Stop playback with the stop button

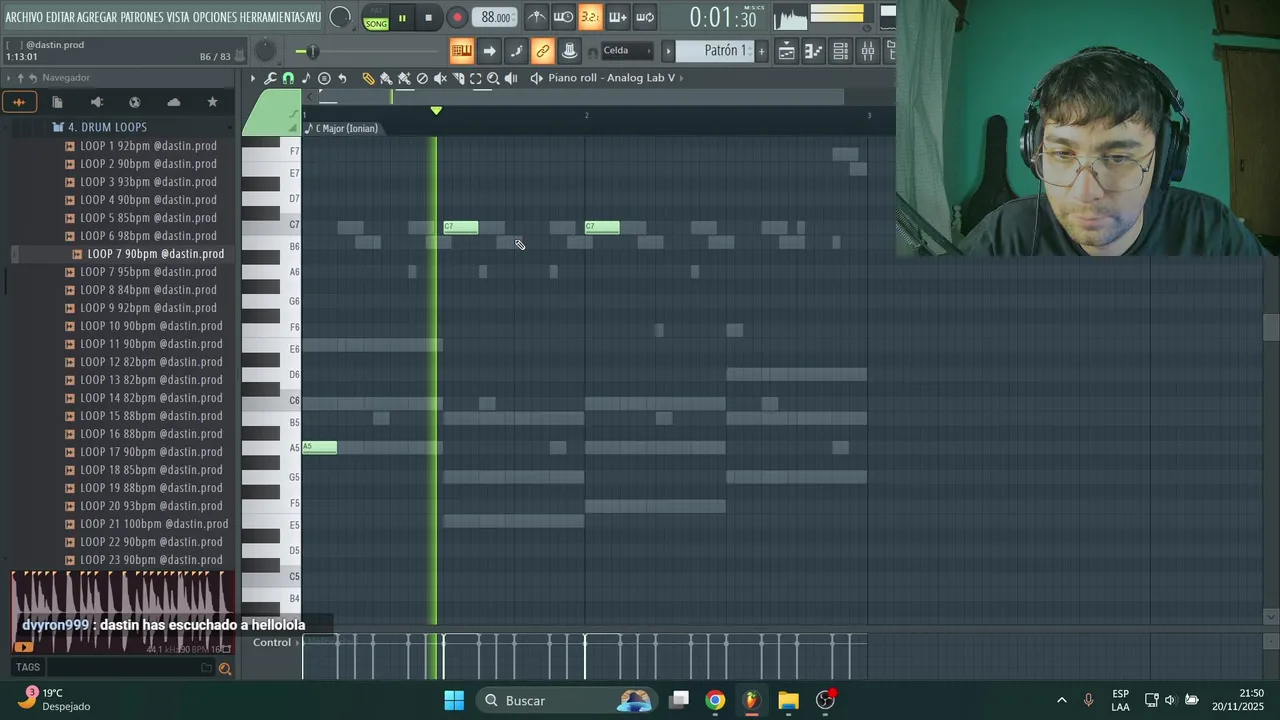[x=428, y=18]
